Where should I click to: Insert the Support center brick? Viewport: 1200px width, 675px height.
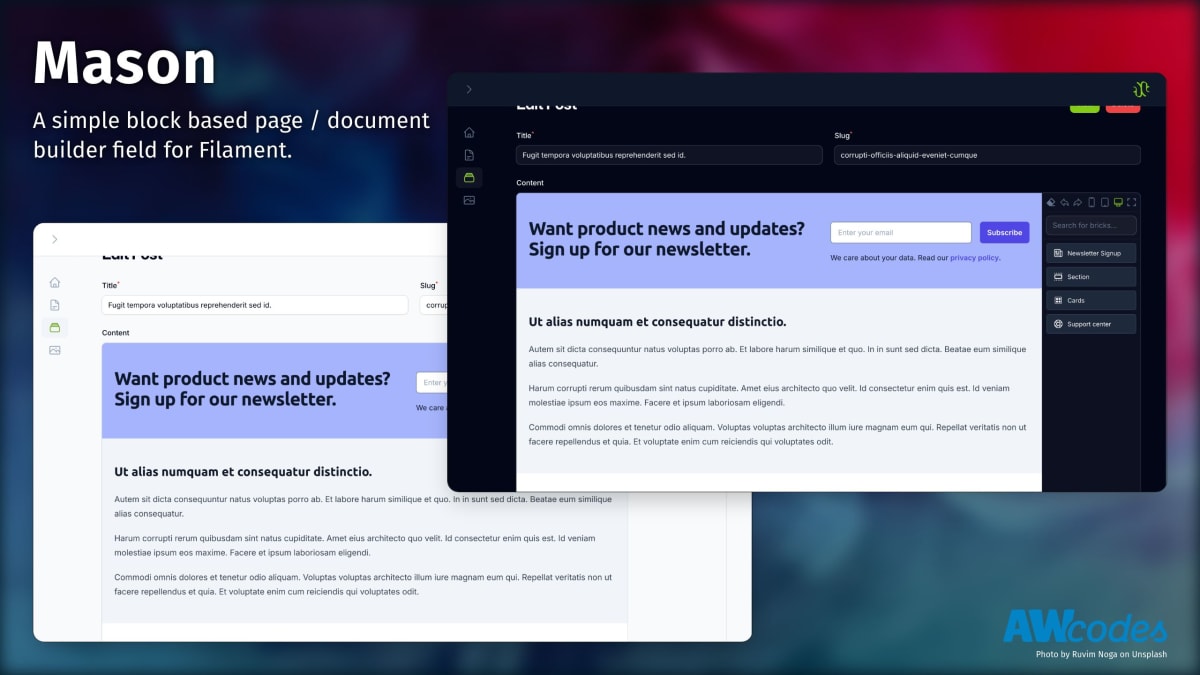(x=1091, y=324)
